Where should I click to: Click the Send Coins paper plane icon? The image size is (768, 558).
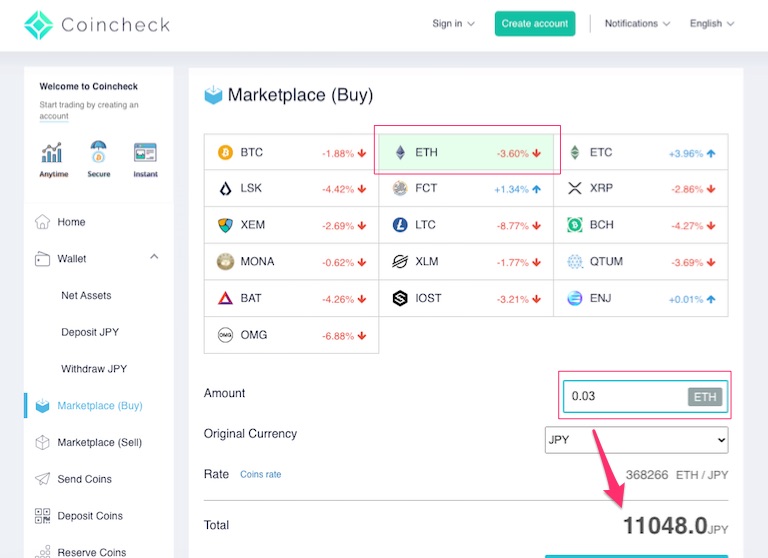pyautogui.click(x=43, y=479)
